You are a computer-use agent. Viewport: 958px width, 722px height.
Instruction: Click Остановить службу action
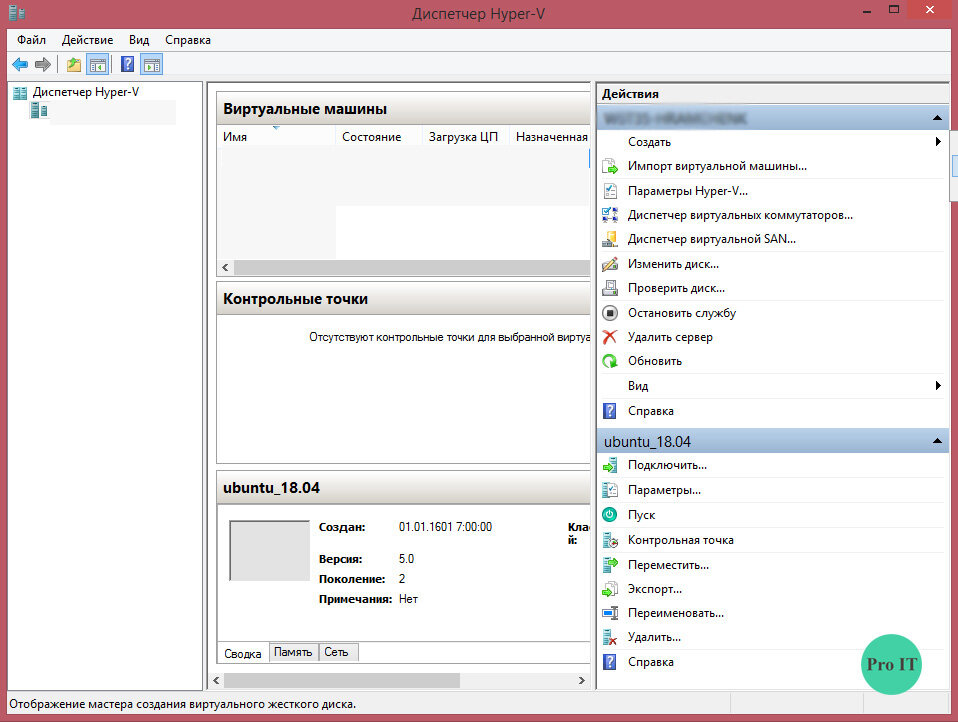682,313
